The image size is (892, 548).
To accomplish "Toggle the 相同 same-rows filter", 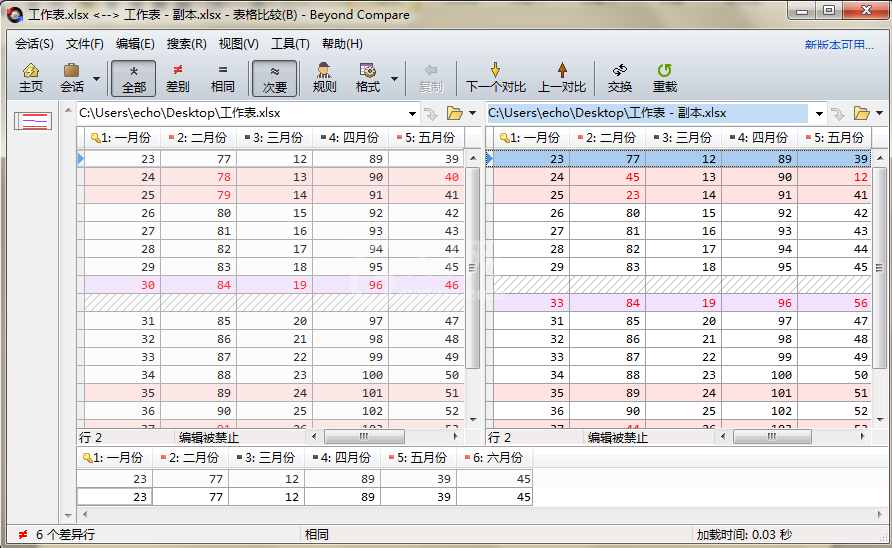I will click(222, 78).
